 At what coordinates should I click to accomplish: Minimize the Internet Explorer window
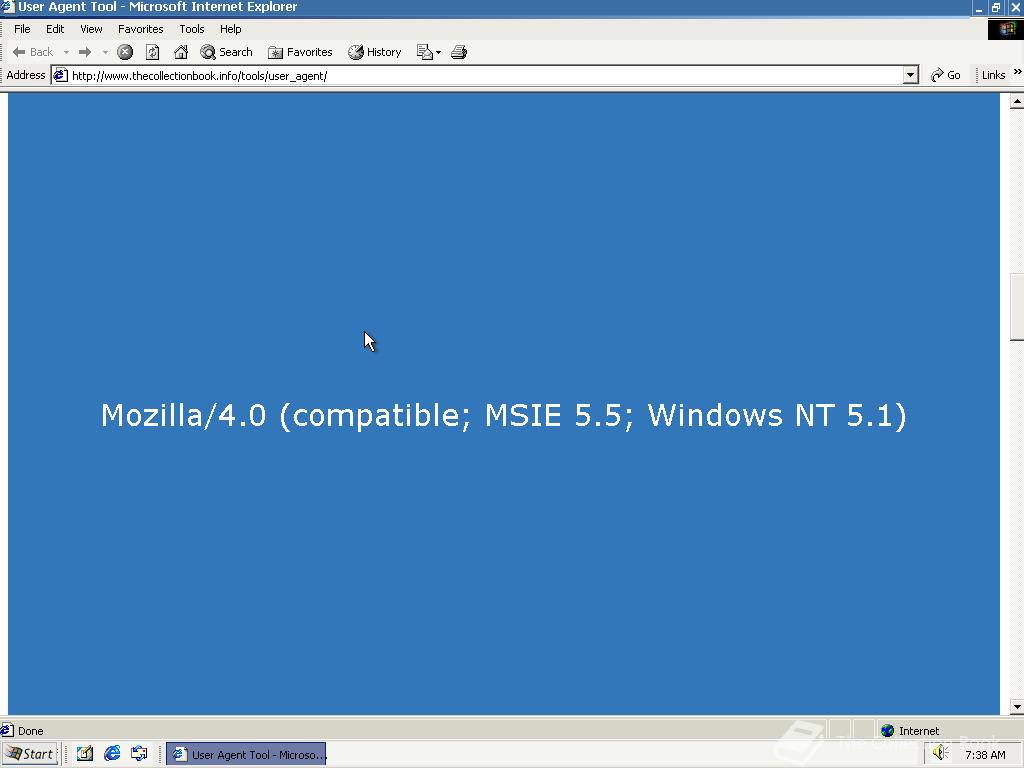(978, 8)
